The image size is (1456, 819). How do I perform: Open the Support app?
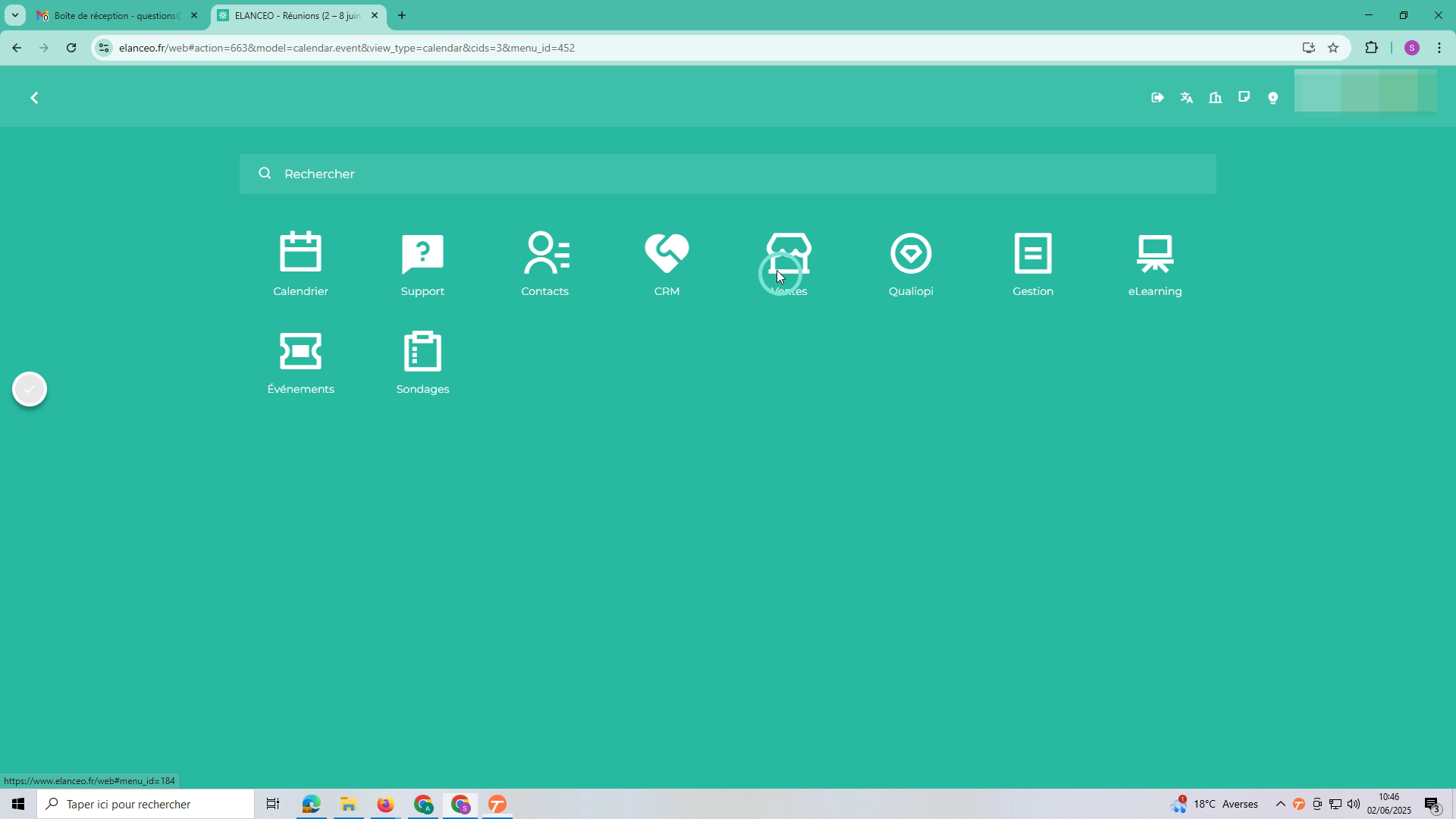pyautogui.click(x=422, y=264)
